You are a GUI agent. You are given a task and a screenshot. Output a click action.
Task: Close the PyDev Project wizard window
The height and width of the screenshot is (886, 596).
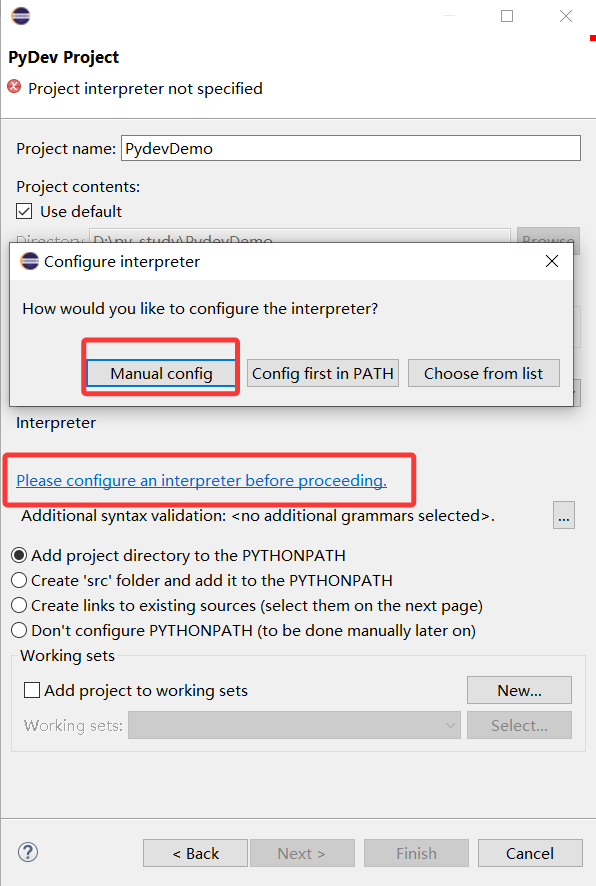coord(565,16)
